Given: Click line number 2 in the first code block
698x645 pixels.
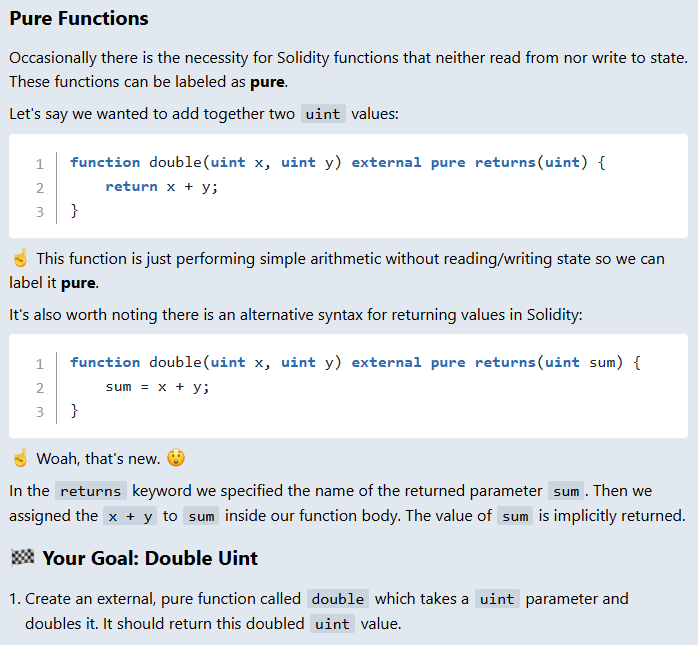Looking at the screenshot, I should click(39, 187).
